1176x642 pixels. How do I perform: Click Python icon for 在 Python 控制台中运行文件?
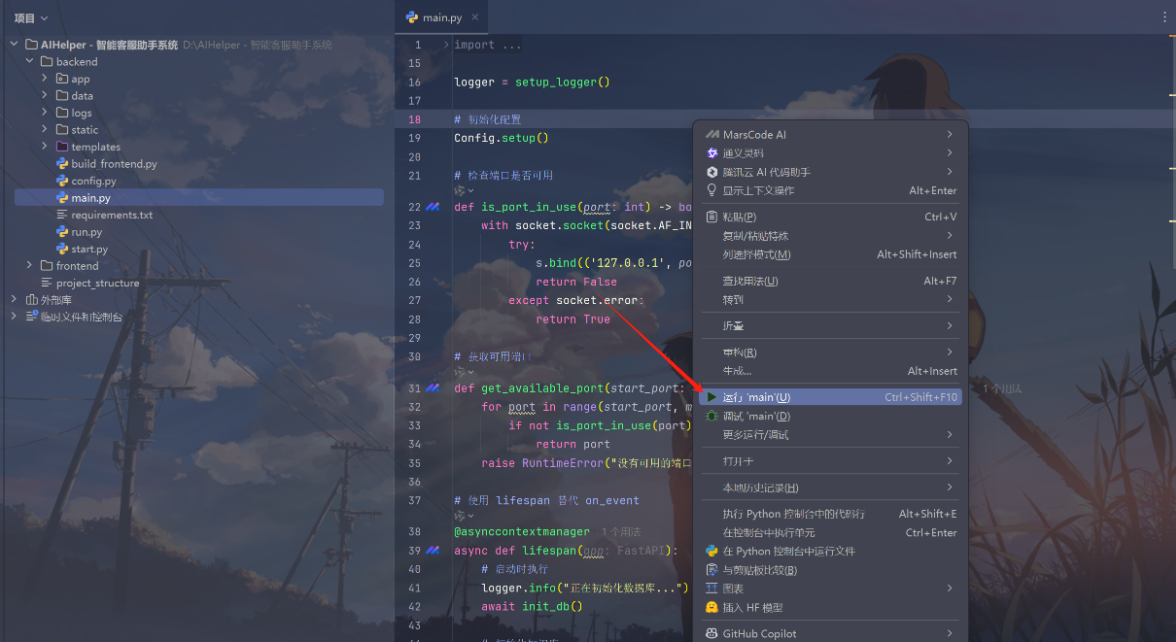click(712, 550)
